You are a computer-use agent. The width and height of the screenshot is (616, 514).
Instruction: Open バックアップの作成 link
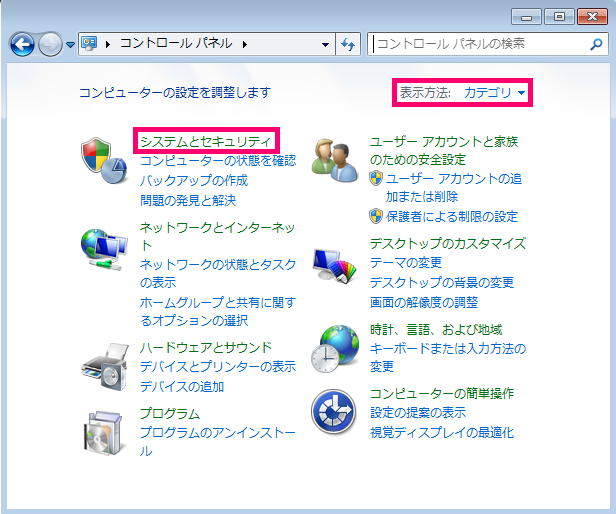tap(194, 180)
